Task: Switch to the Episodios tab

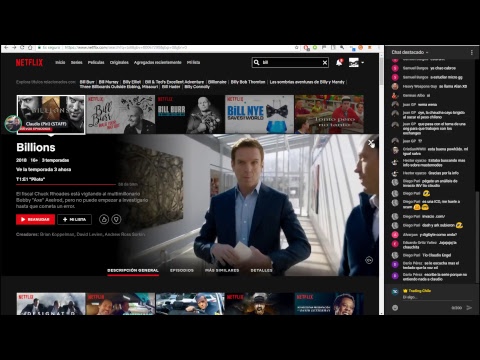Action: click(182, 270)
